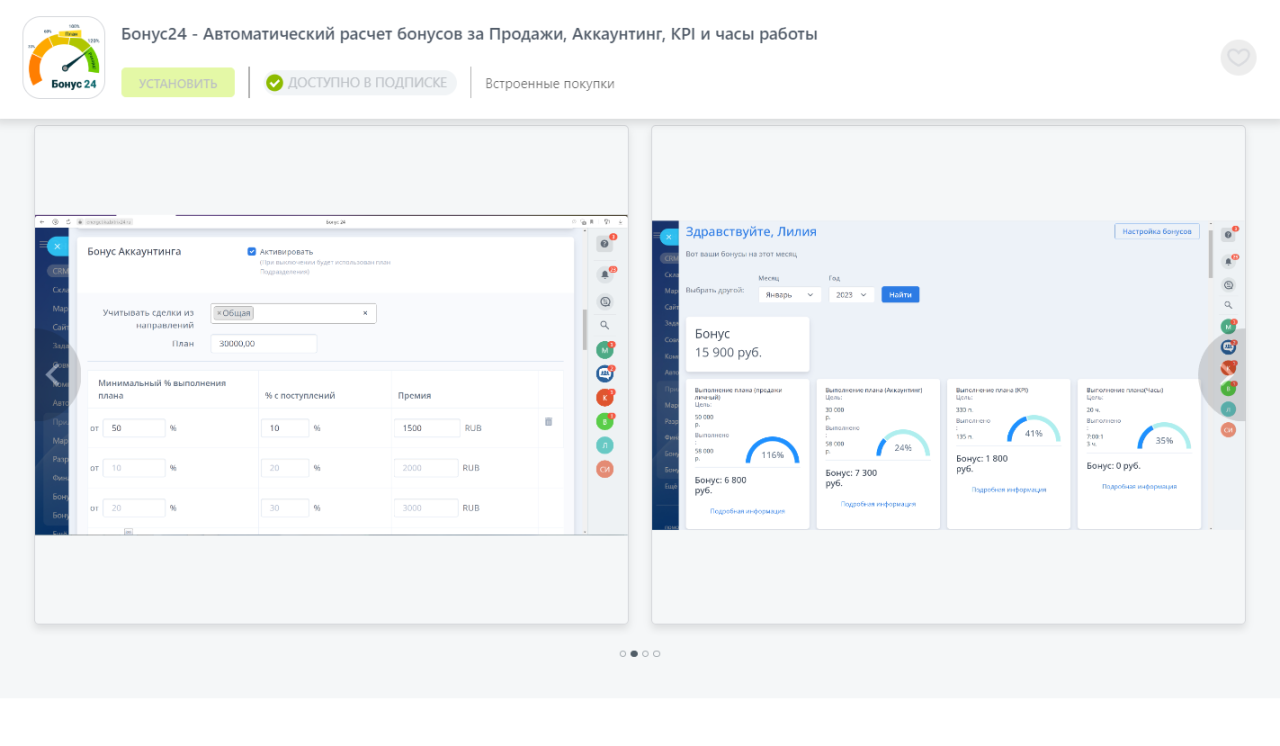Add the app to favorites via heart icon
Image resolution: width=1280 pixels, height=746 pixels.
[1238, 57]
